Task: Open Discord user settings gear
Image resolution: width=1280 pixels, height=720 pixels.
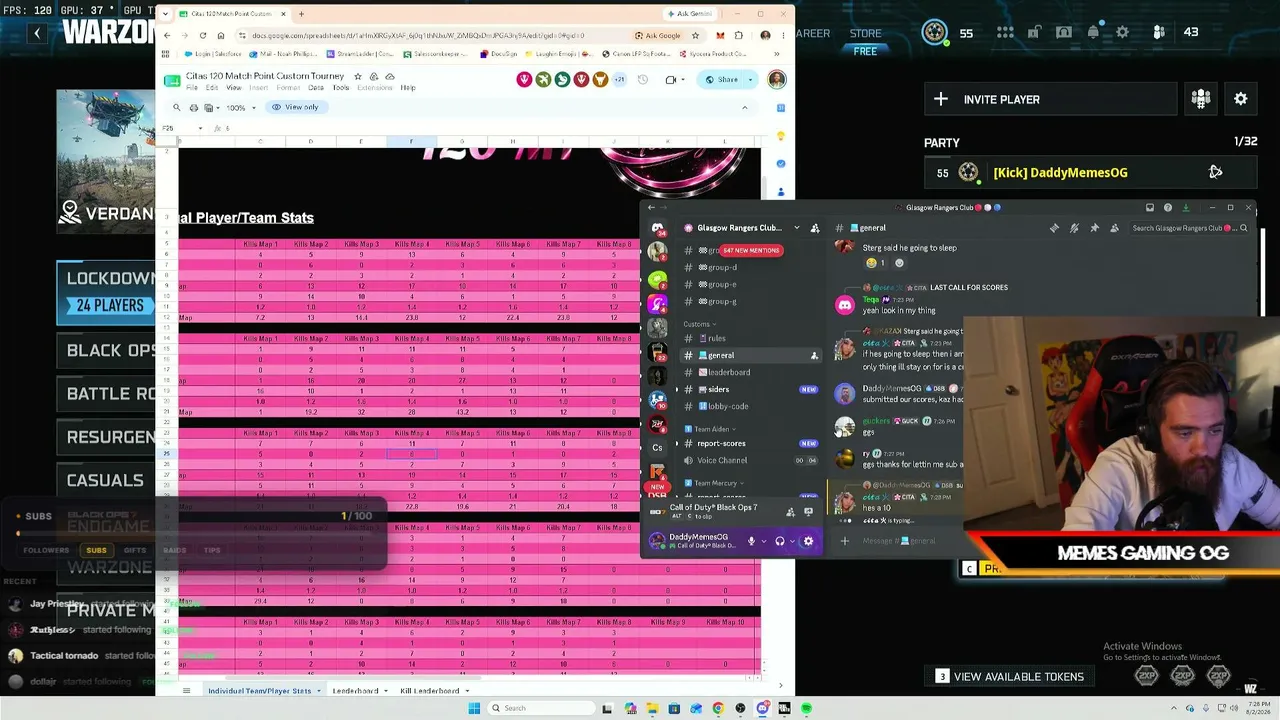Action: tap(808, 541)
